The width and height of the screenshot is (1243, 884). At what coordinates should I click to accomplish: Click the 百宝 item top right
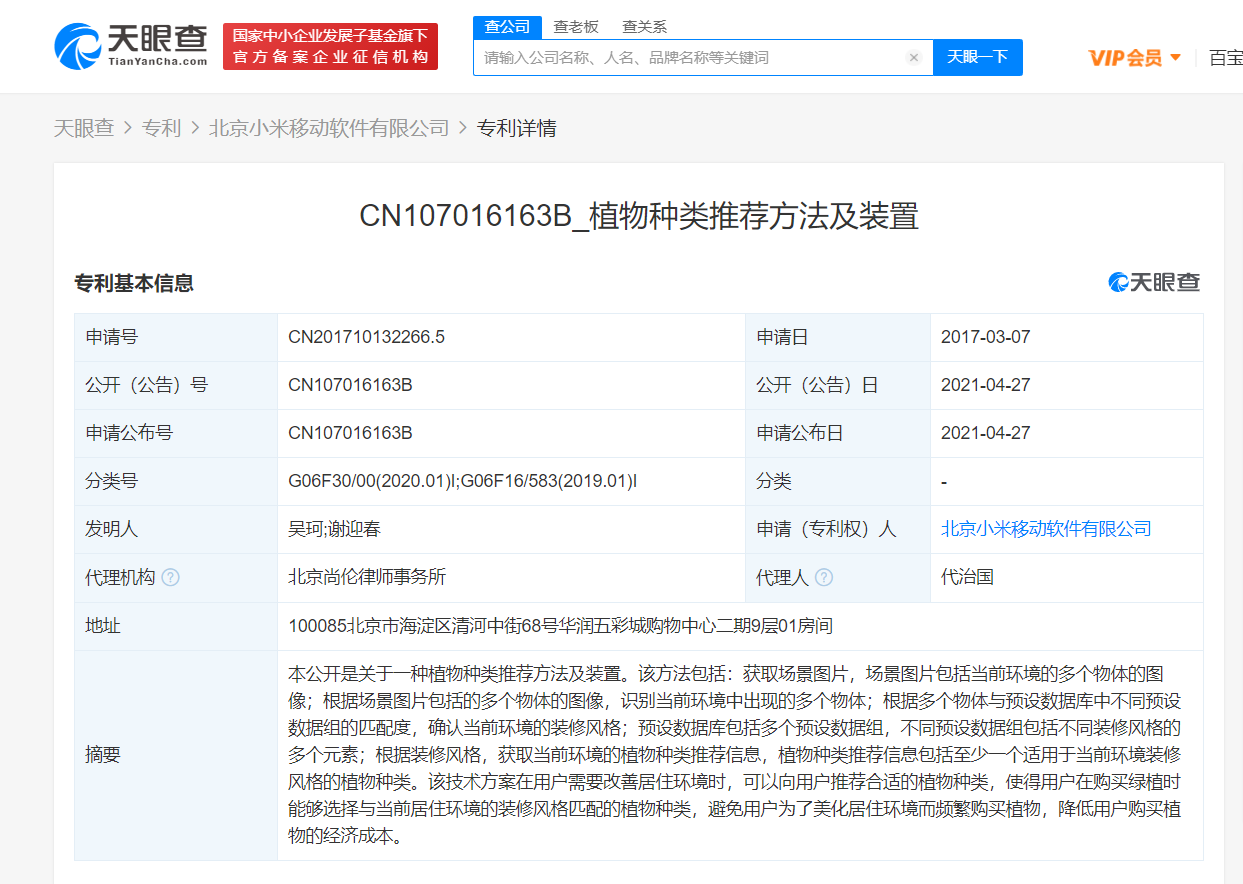pyautogui.click(x=1227, y=57)
